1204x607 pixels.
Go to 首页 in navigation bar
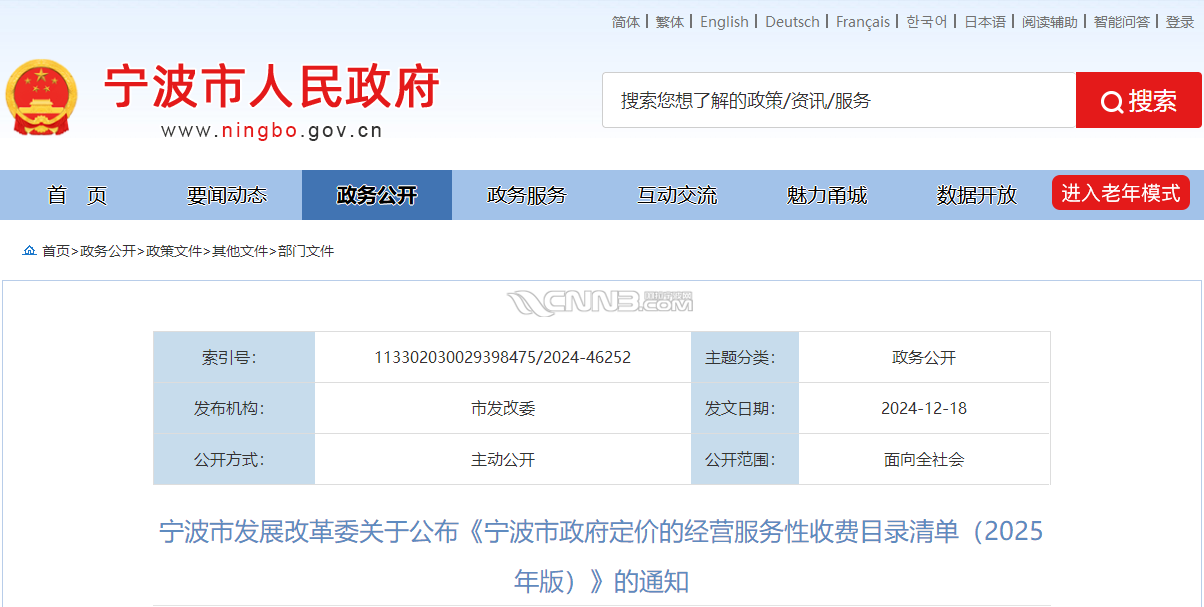pyautogui.click(x=77, y=195)
